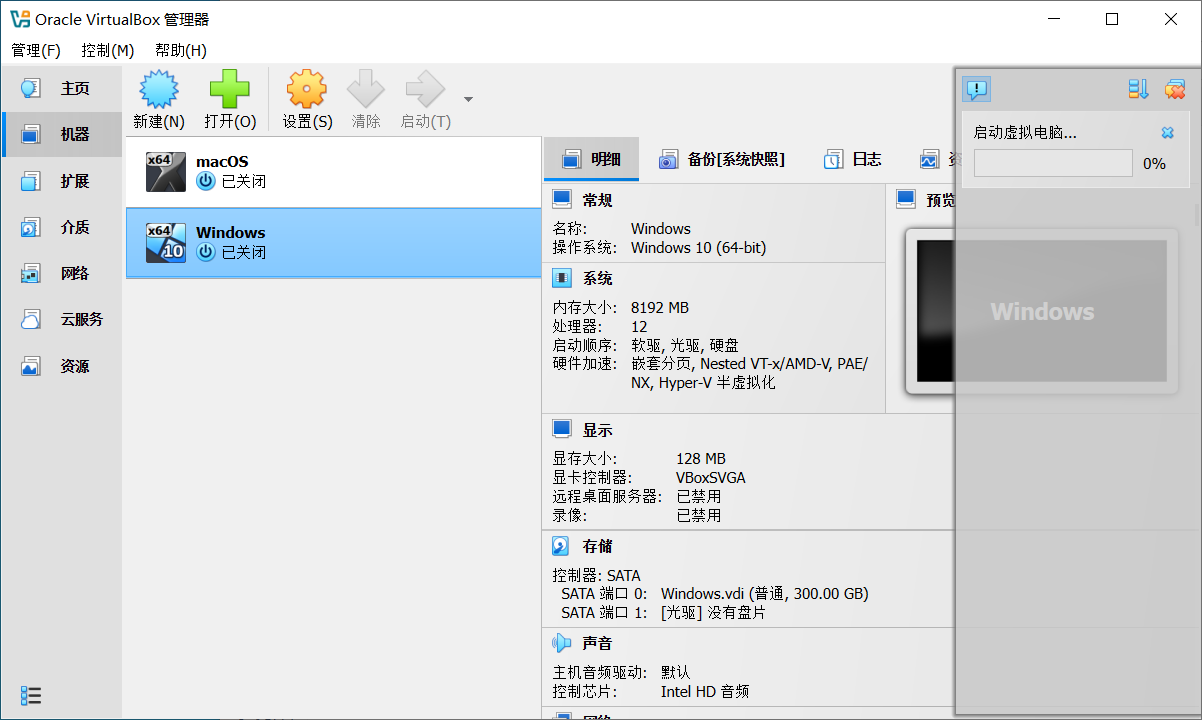
Task: Clear all notifications with red X icon
Action: [x=1175, y=90]
